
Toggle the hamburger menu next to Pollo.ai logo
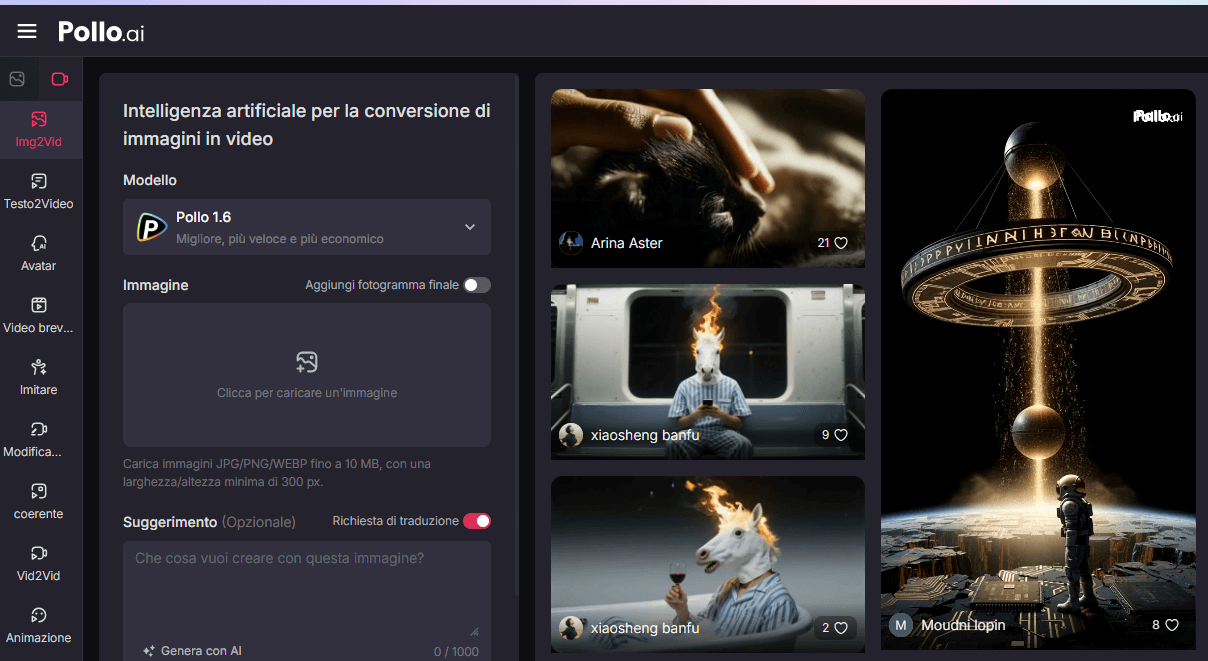pyautogui.click(x=26, y=30)
